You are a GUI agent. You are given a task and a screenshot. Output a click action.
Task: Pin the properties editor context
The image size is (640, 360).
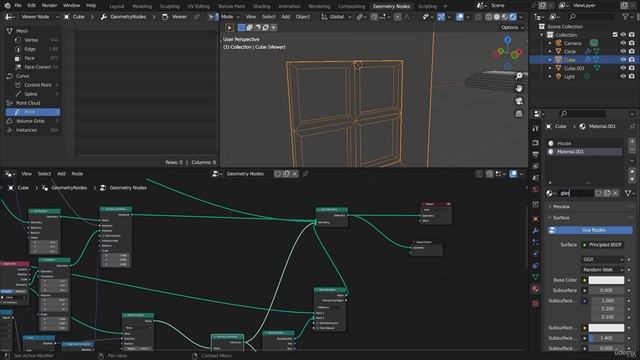click(632, 127)
